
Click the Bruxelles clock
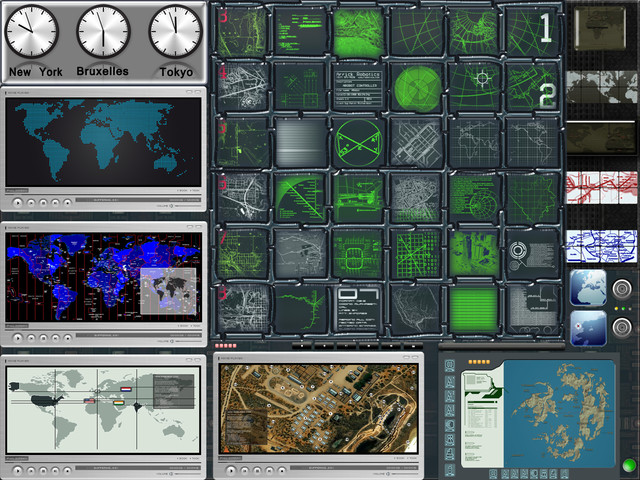[x=103, y=31]
